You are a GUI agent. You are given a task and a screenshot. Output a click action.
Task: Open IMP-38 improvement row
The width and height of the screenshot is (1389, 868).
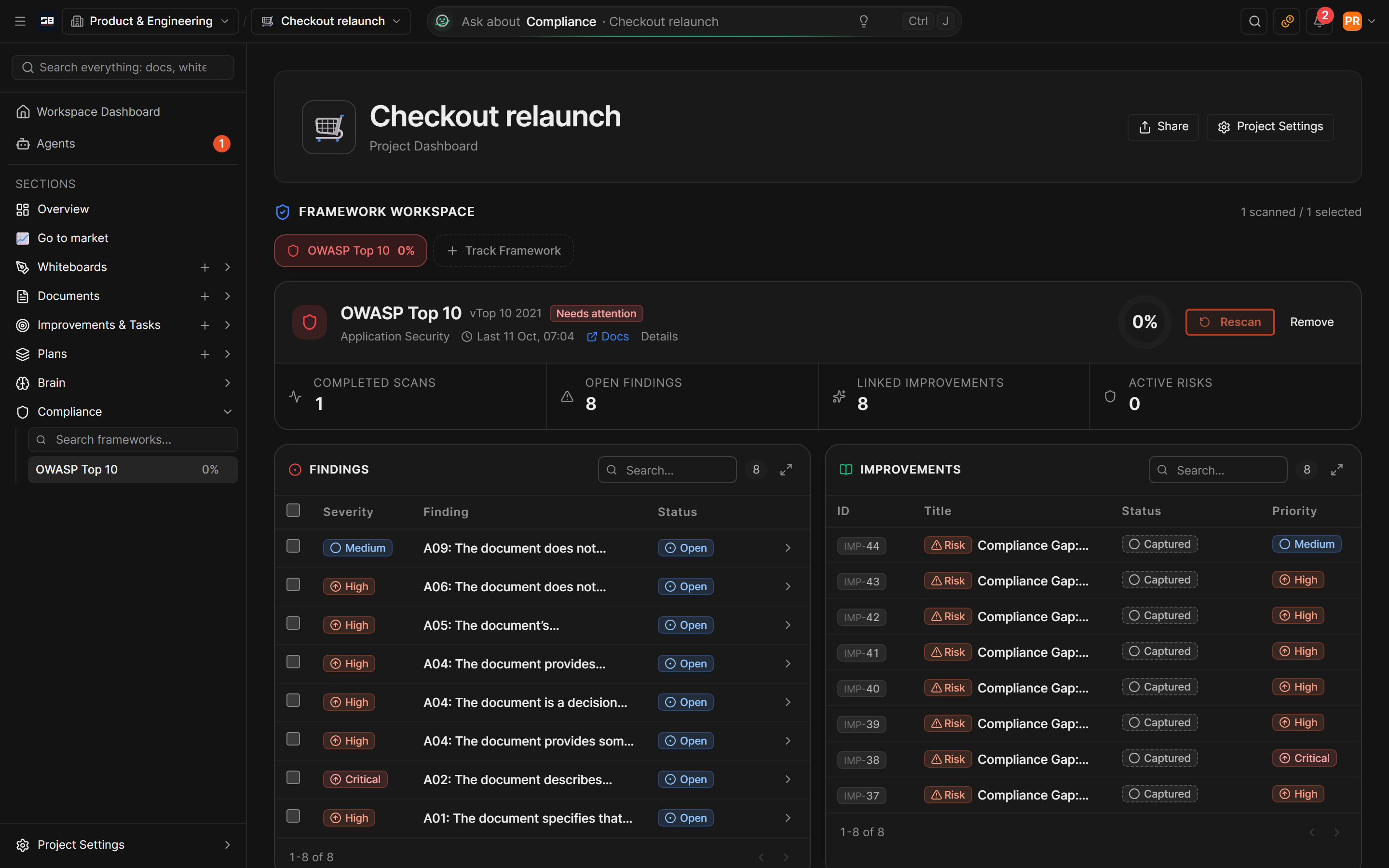pyautogui.click(x=1093, y=759)
